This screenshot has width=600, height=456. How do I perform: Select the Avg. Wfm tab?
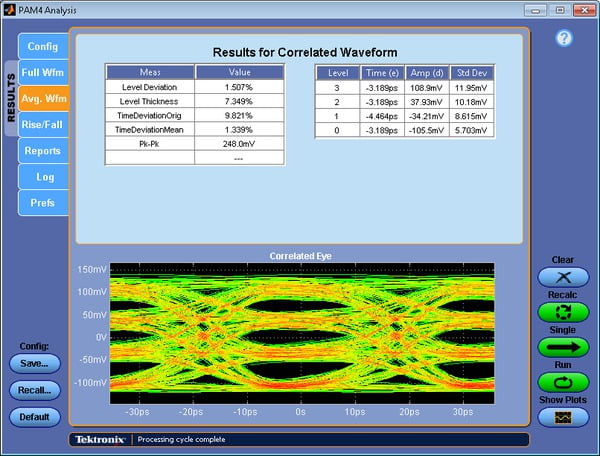tap(43, 99)
